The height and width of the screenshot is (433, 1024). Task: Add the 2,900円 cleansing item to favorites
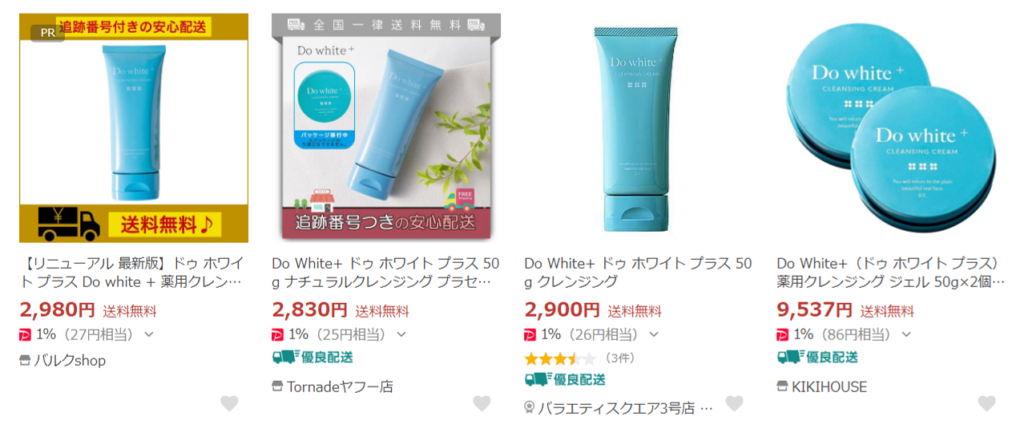tap(734, 404)
